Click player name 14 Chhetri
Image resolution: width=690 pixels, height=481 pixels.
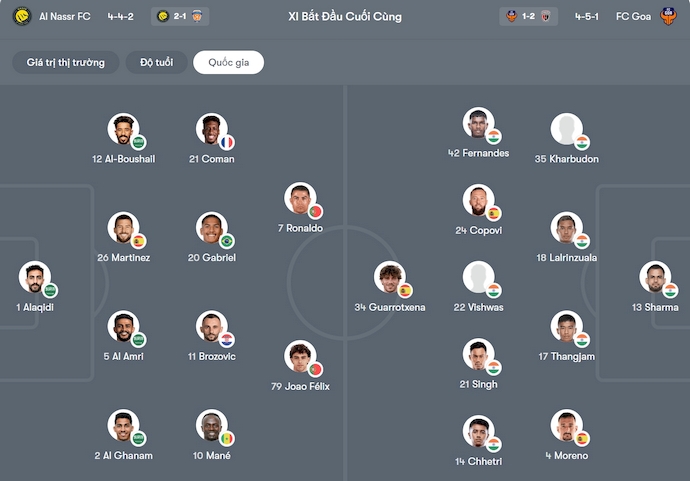[478, 461]
